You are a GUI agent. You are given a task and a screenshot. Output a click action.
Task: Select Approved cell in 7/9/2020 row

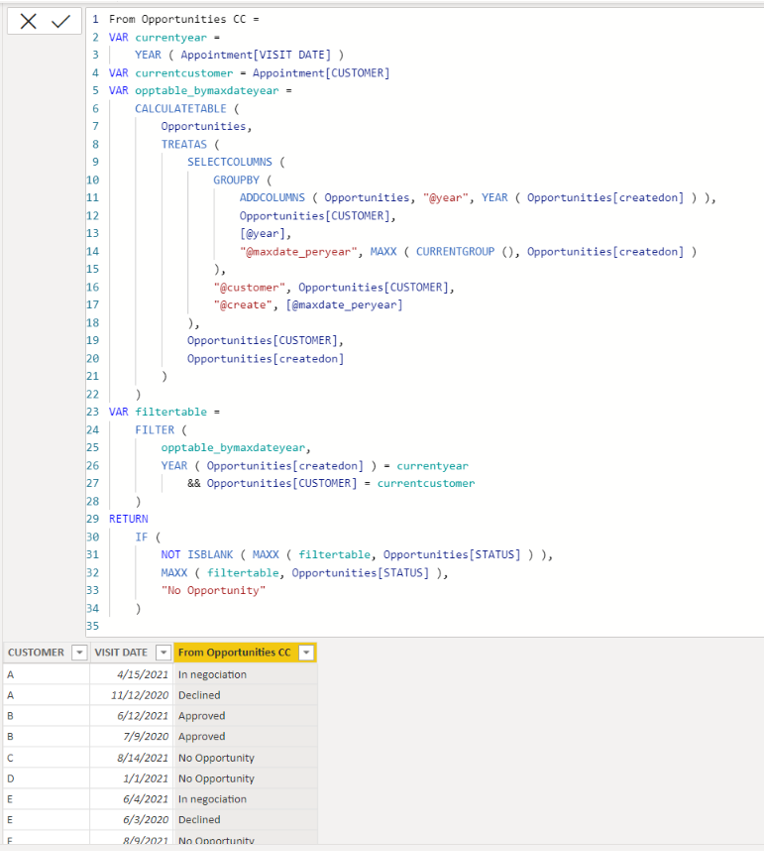[x=245, y=736]
